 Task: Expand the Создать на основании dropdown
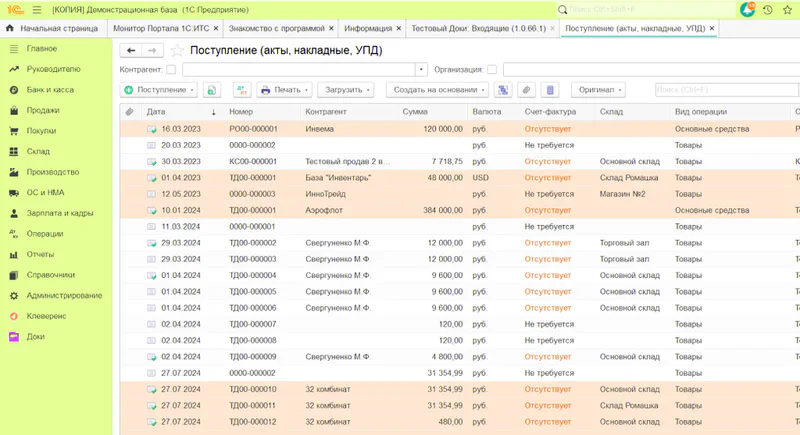click(x=437, y=90)
